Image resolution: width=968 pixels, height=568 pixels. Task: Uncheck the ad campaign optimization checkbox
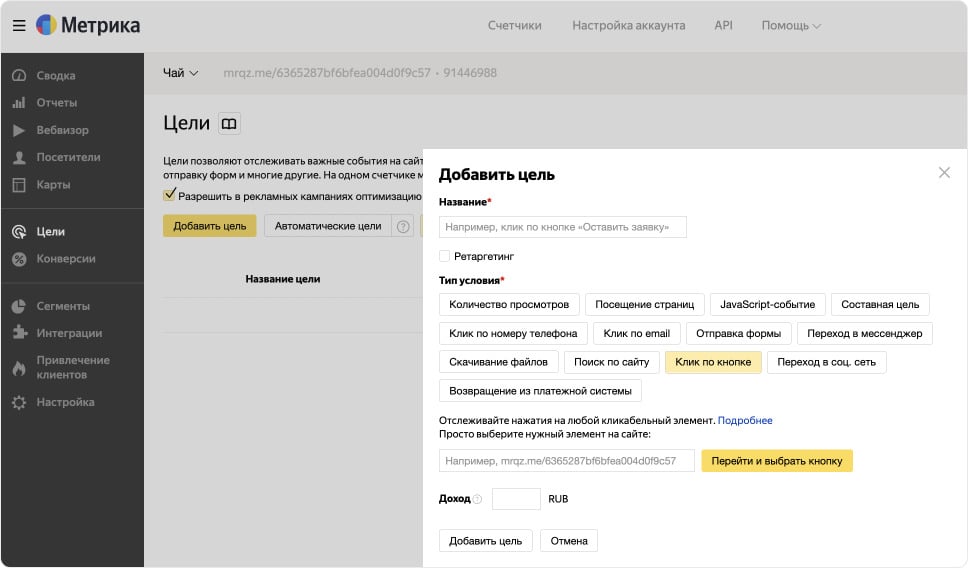[170, 196]
